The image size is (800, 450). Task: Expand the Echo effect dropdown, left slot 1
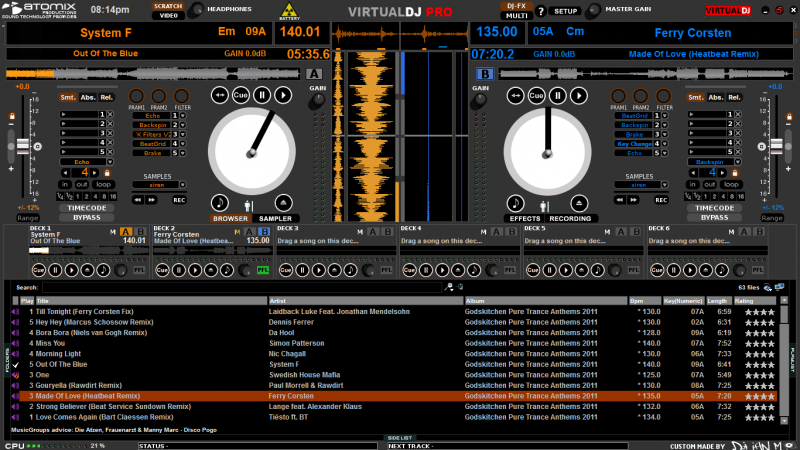(x=183, y=116)
